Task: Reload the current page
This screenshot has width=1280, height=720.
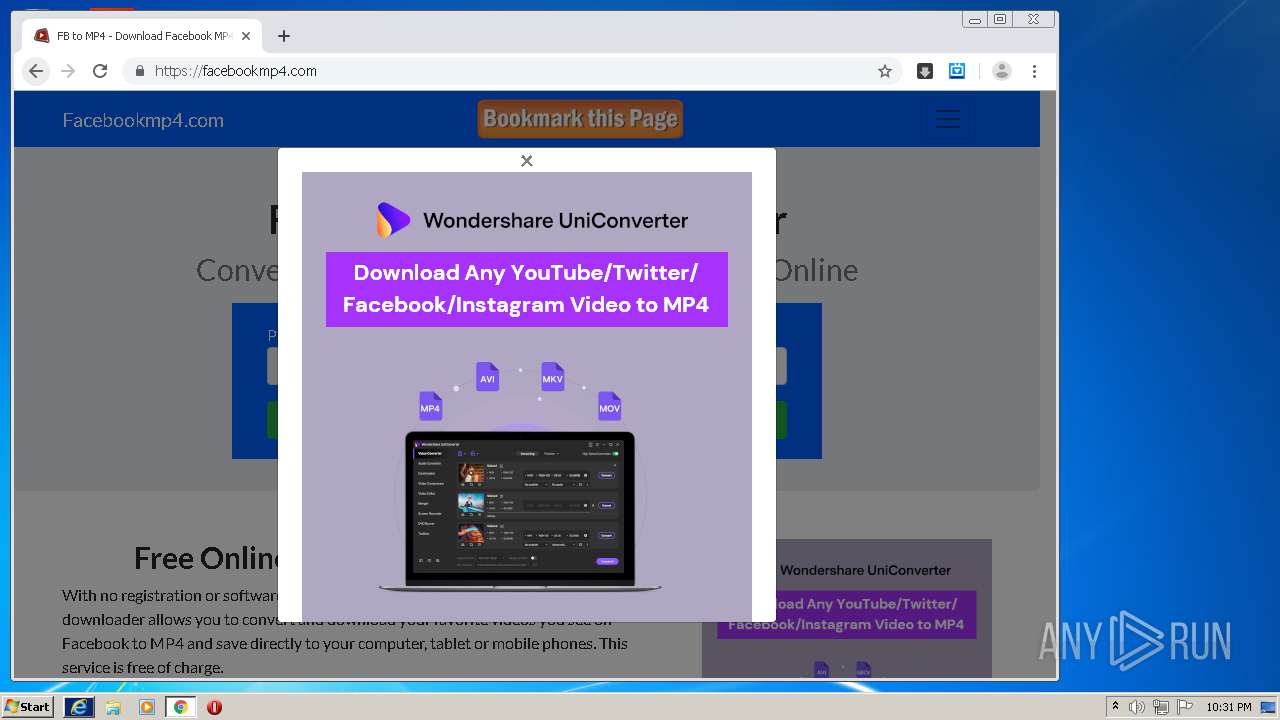Action: click(100, 71)
